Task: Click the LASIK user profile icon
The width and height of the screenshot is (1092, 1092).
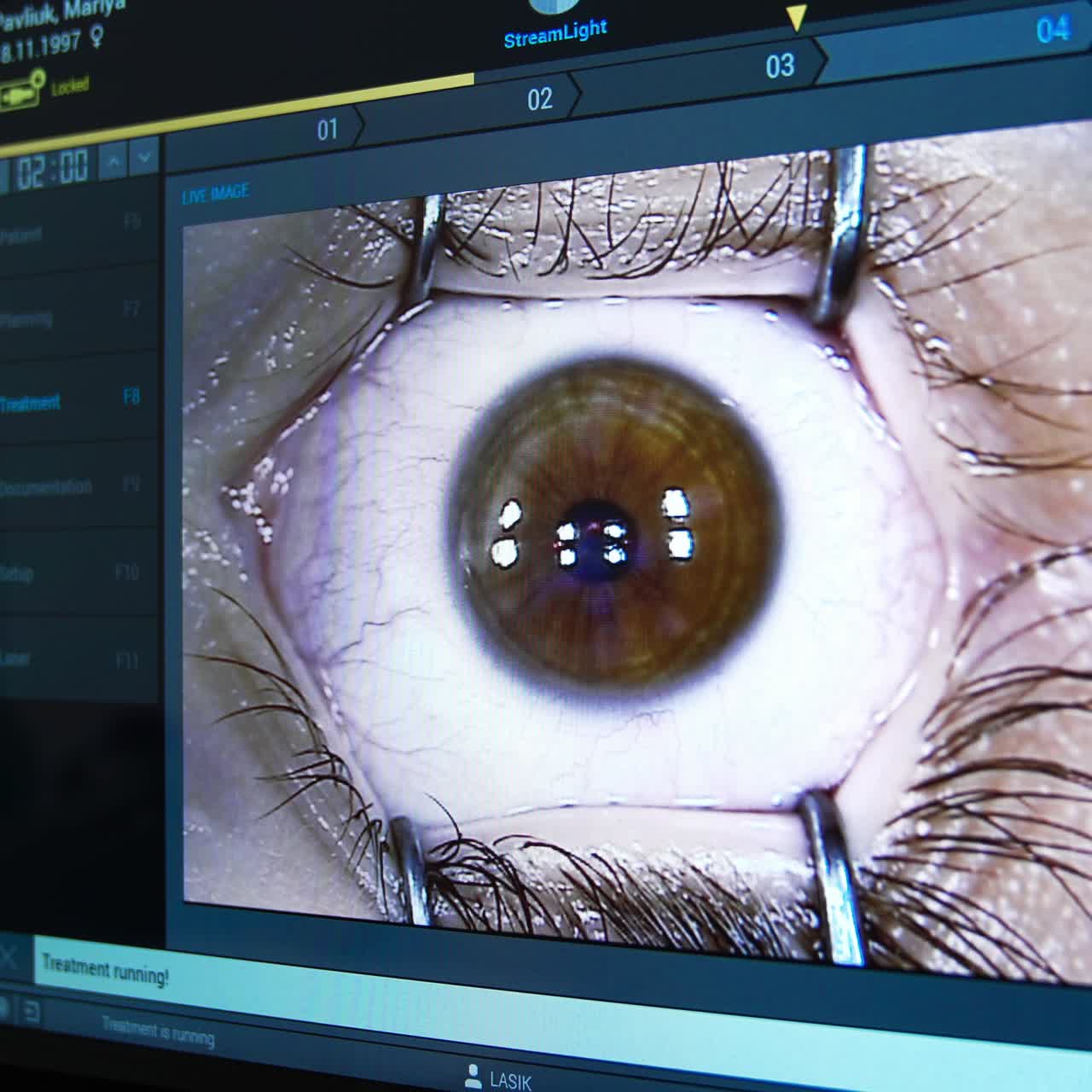Action: click(473, 1075)
